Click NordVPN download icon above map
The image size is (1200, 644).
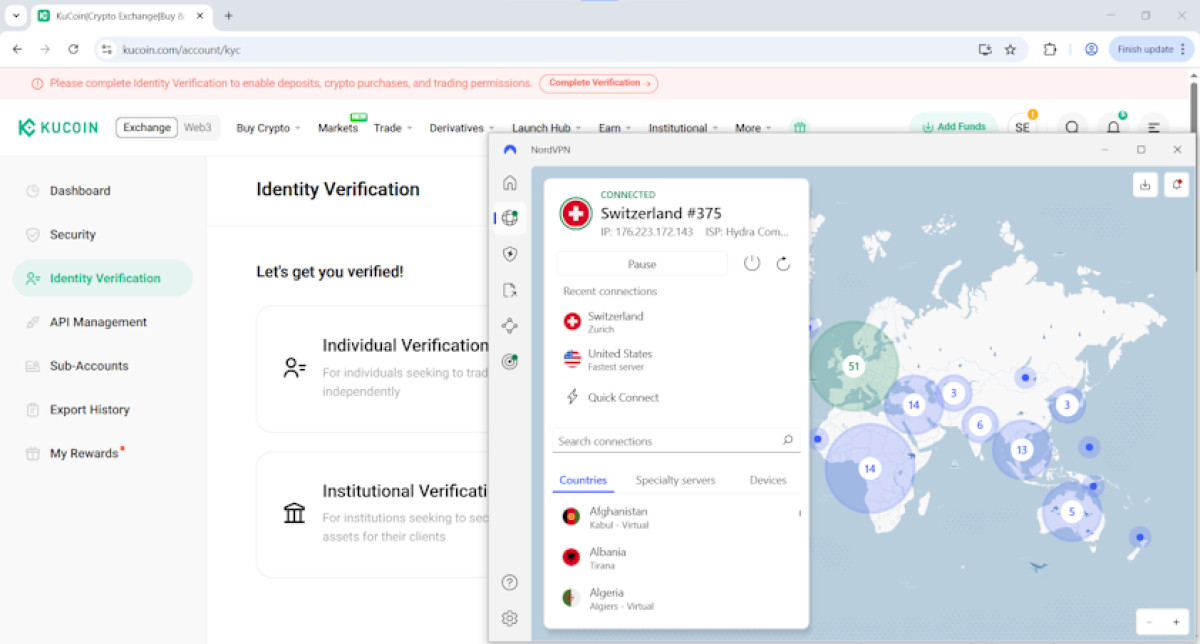click(1145, 184)
